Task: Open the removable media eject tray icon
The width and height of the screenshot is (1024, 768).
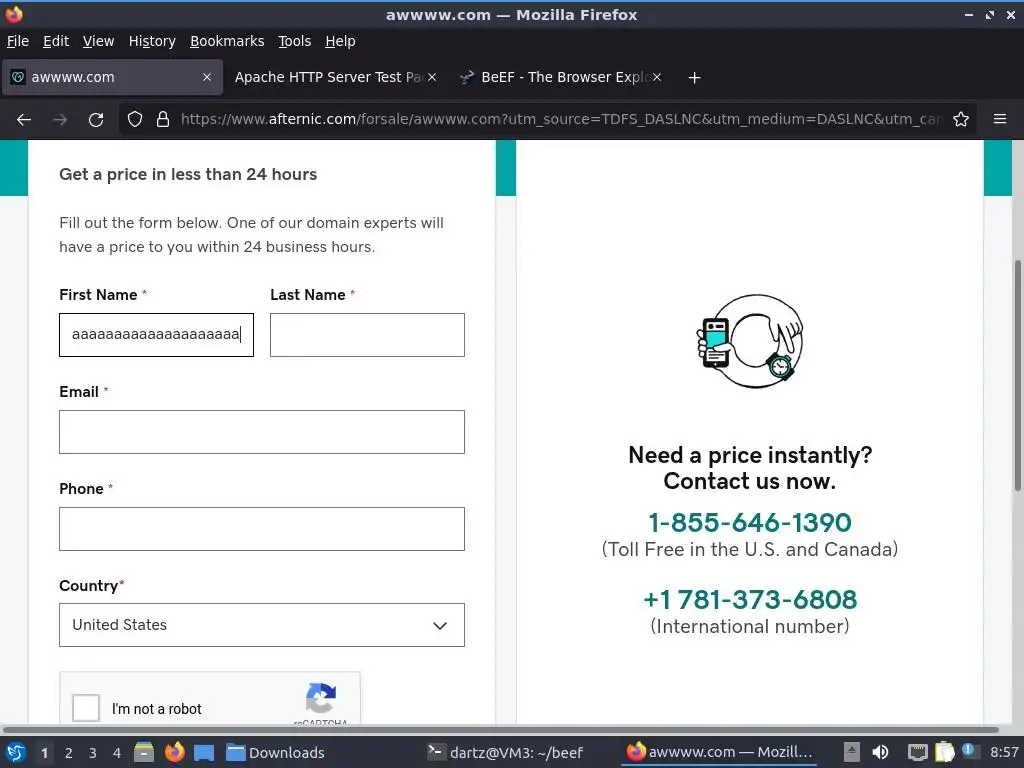Action: [x=851, y=752]
